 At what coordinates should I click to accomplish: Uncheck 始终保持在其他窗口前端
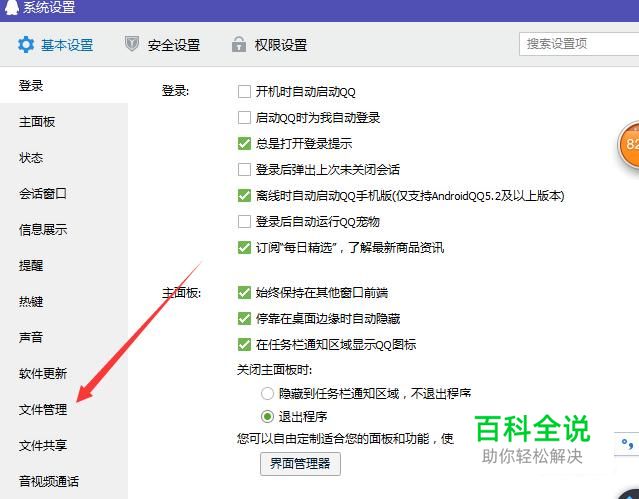pos(244,292)
